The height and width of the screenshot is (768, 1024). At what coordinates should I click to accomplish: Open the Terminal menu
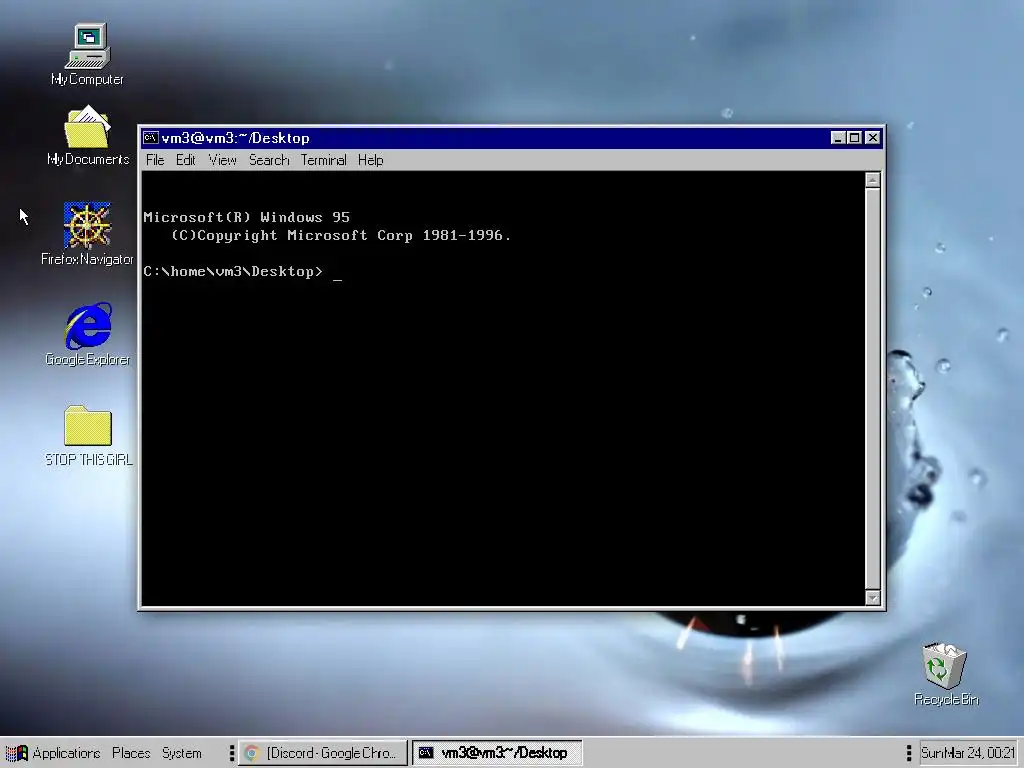point(323,160)
